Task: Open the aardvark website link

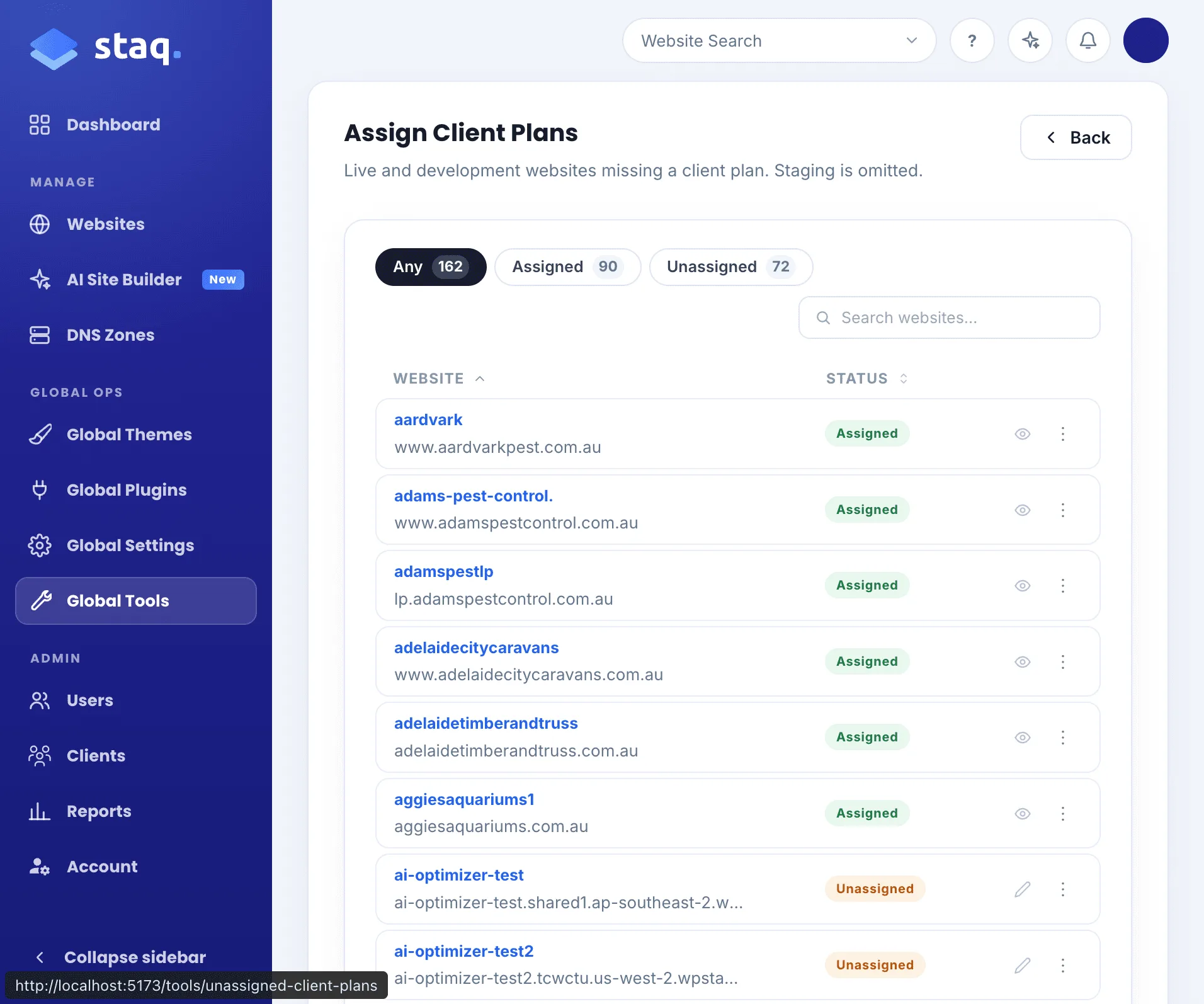Action: pyautogui.click(x=428, y=420)
